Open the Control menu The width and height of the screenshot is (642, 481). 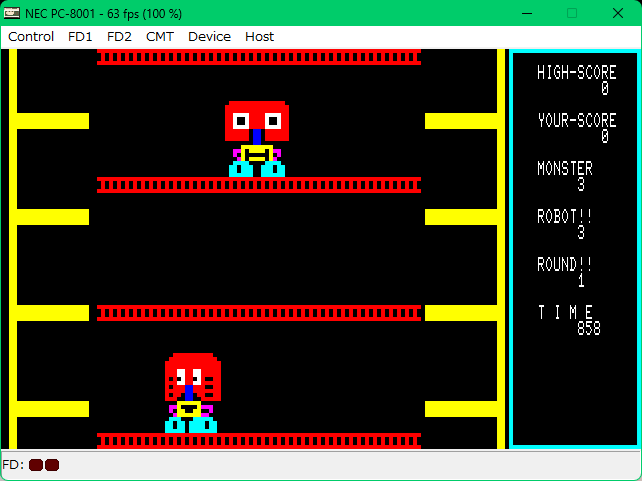31,36
